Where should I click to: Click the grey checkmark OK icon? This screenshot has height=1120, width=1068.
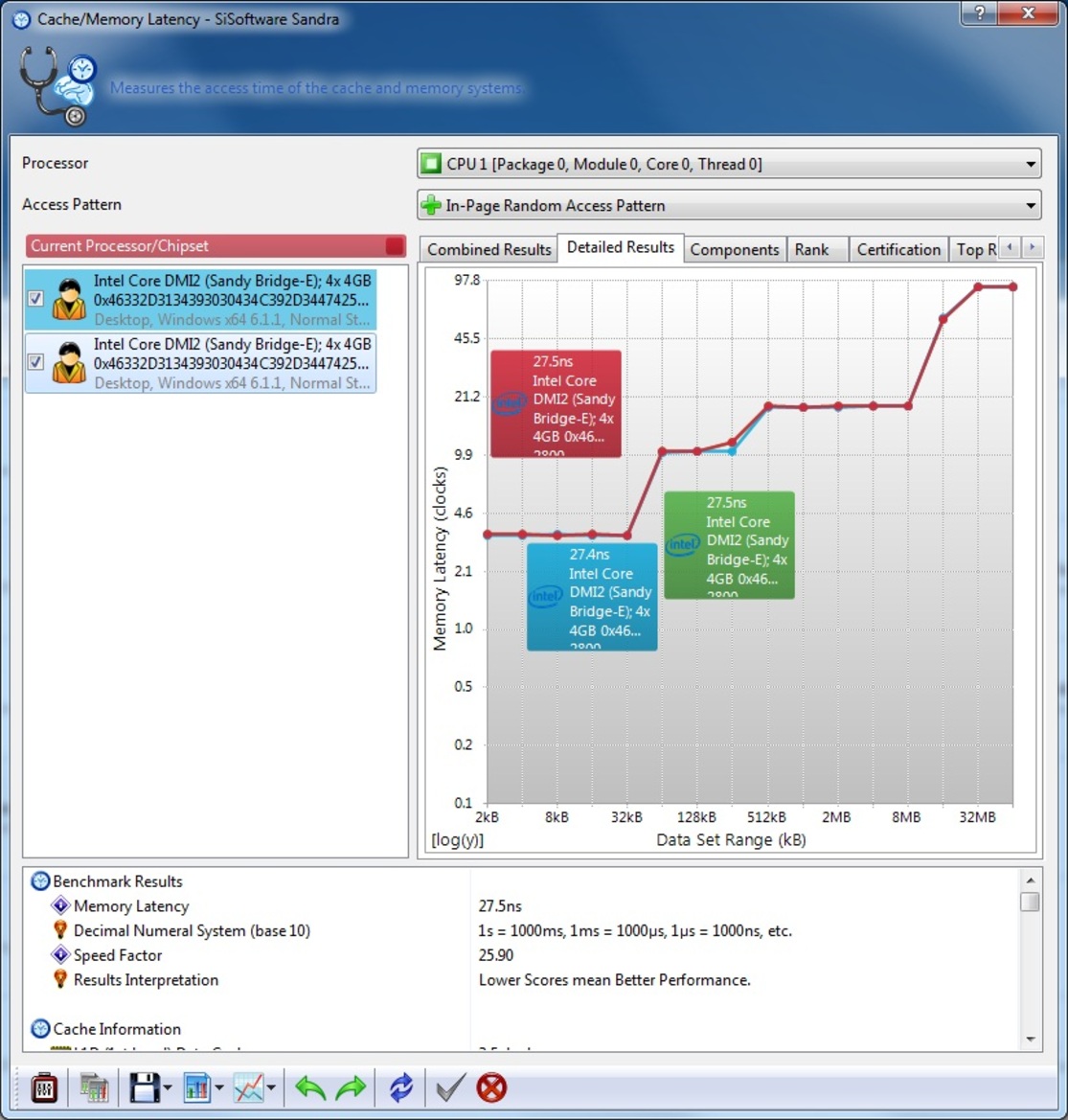[450, 1087]
